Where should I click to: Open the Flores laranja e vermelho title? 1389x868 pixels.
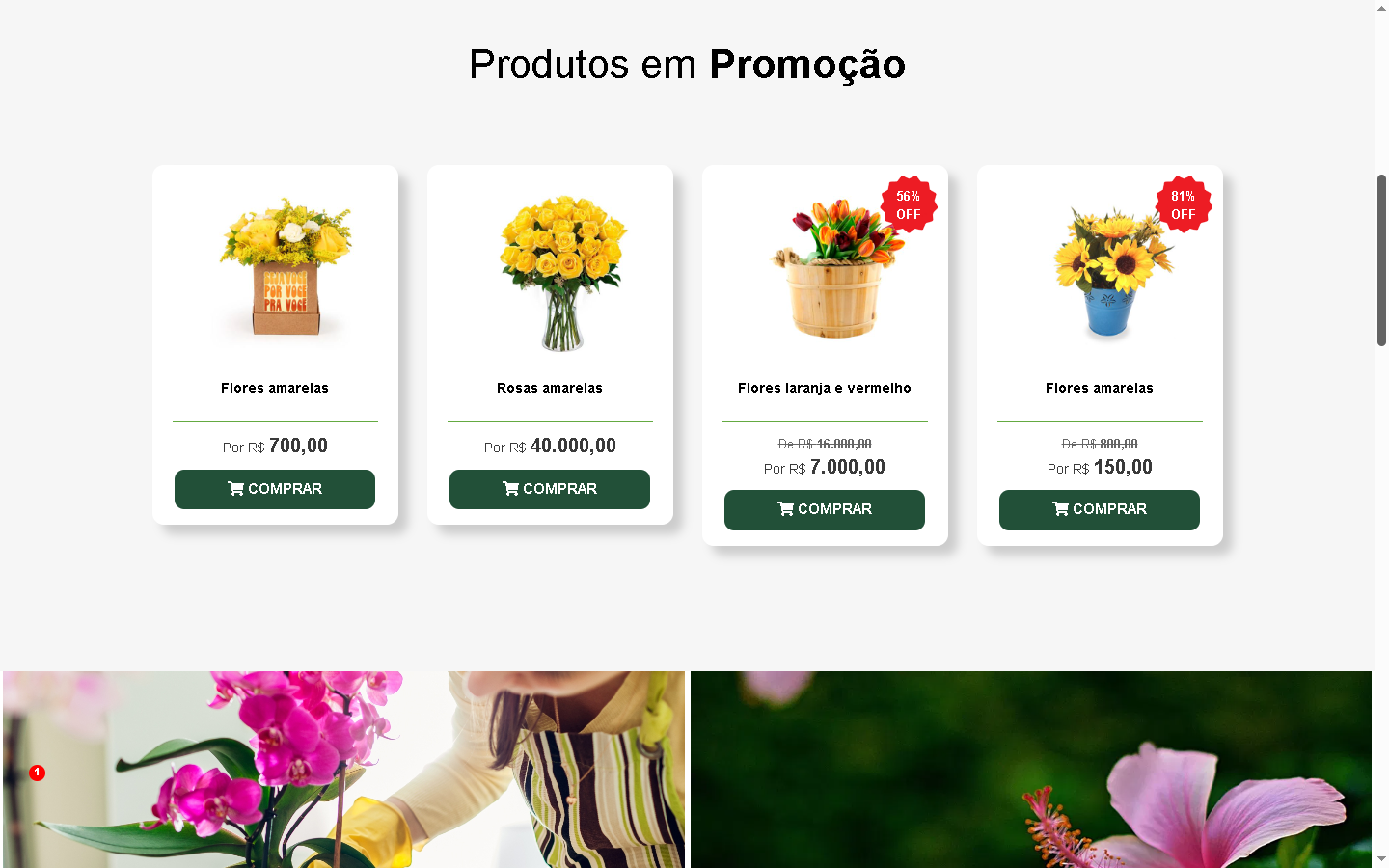tap(825, 388)
